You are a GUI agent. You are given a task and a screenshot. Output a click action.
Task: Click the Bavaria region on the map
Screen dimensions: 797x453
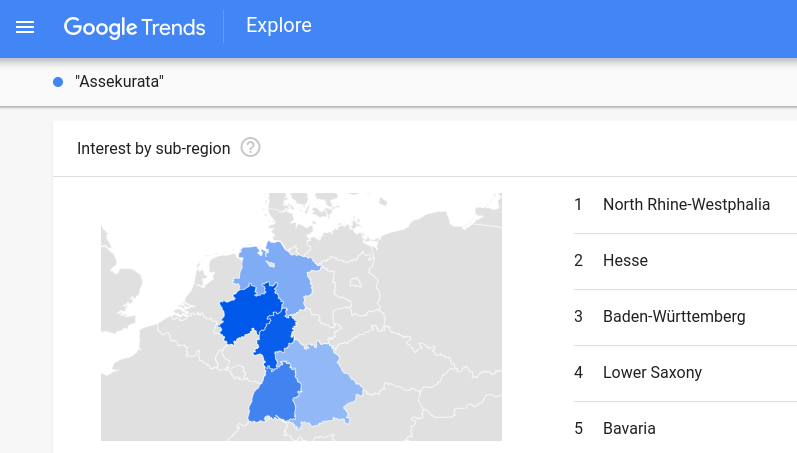click(322, 385)
